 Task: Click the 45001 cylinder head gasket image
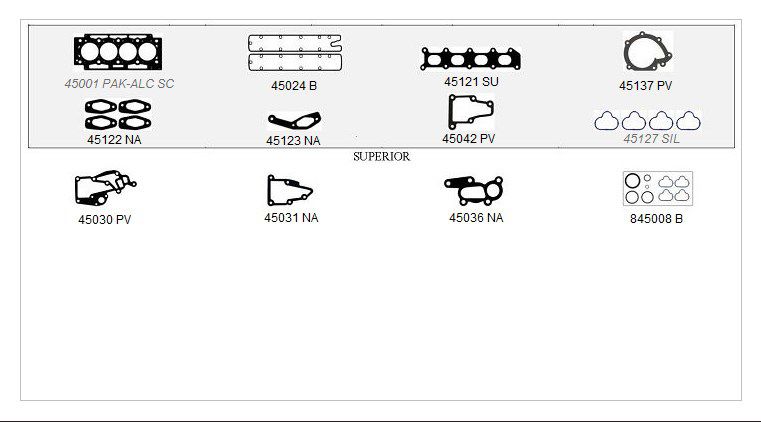(x=118, y=52)
